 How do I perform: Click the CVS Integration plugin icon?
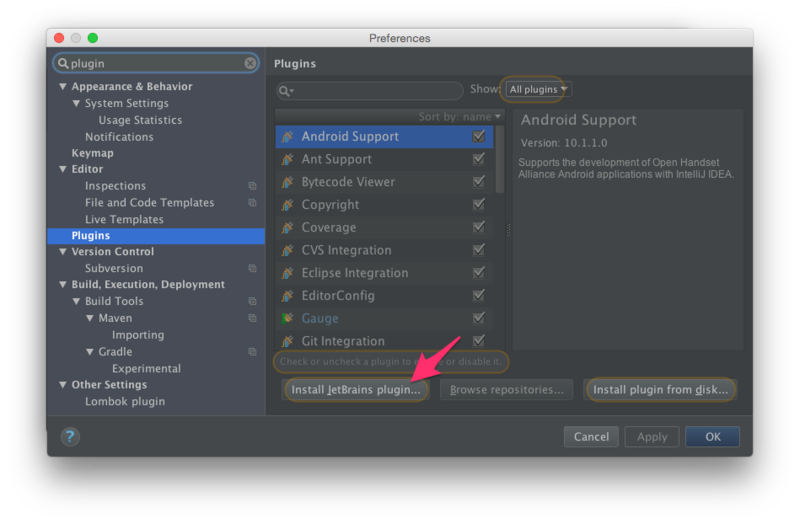287,250
